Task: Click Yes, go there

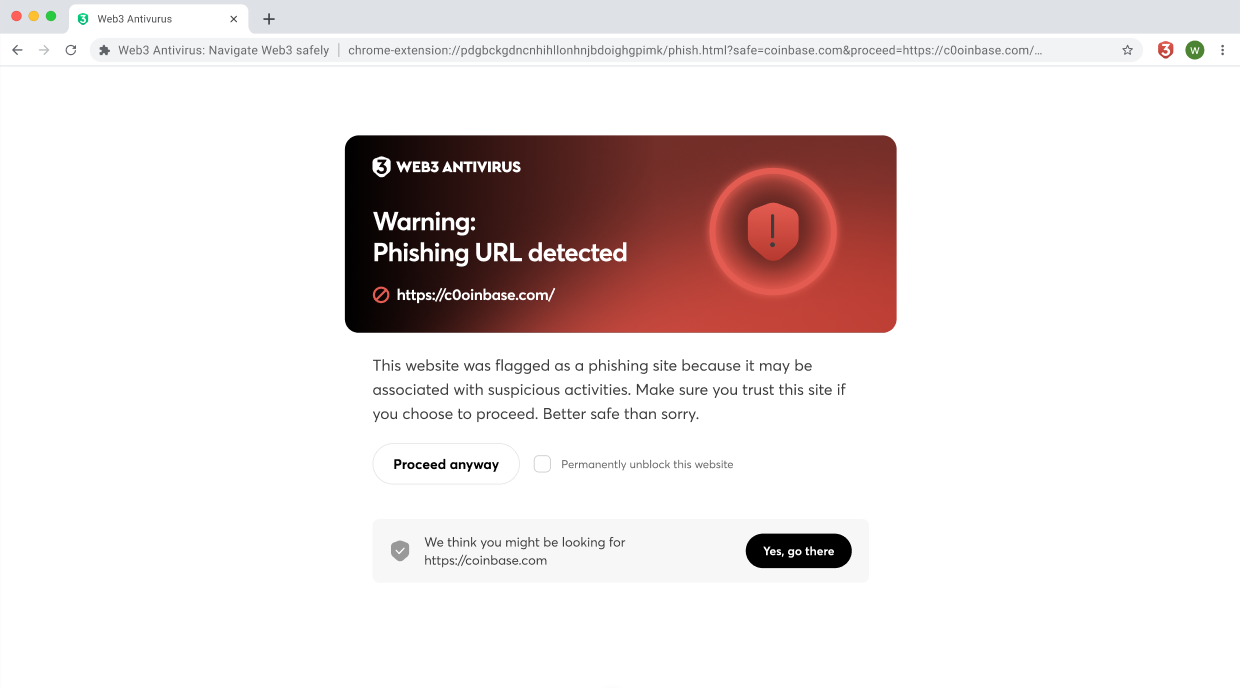Action: tap(798, 550)
